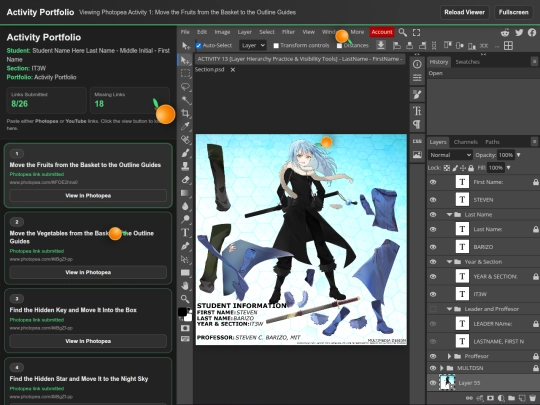
Task: Open the Normal blend mode dropdown
Action: [450, 155]
